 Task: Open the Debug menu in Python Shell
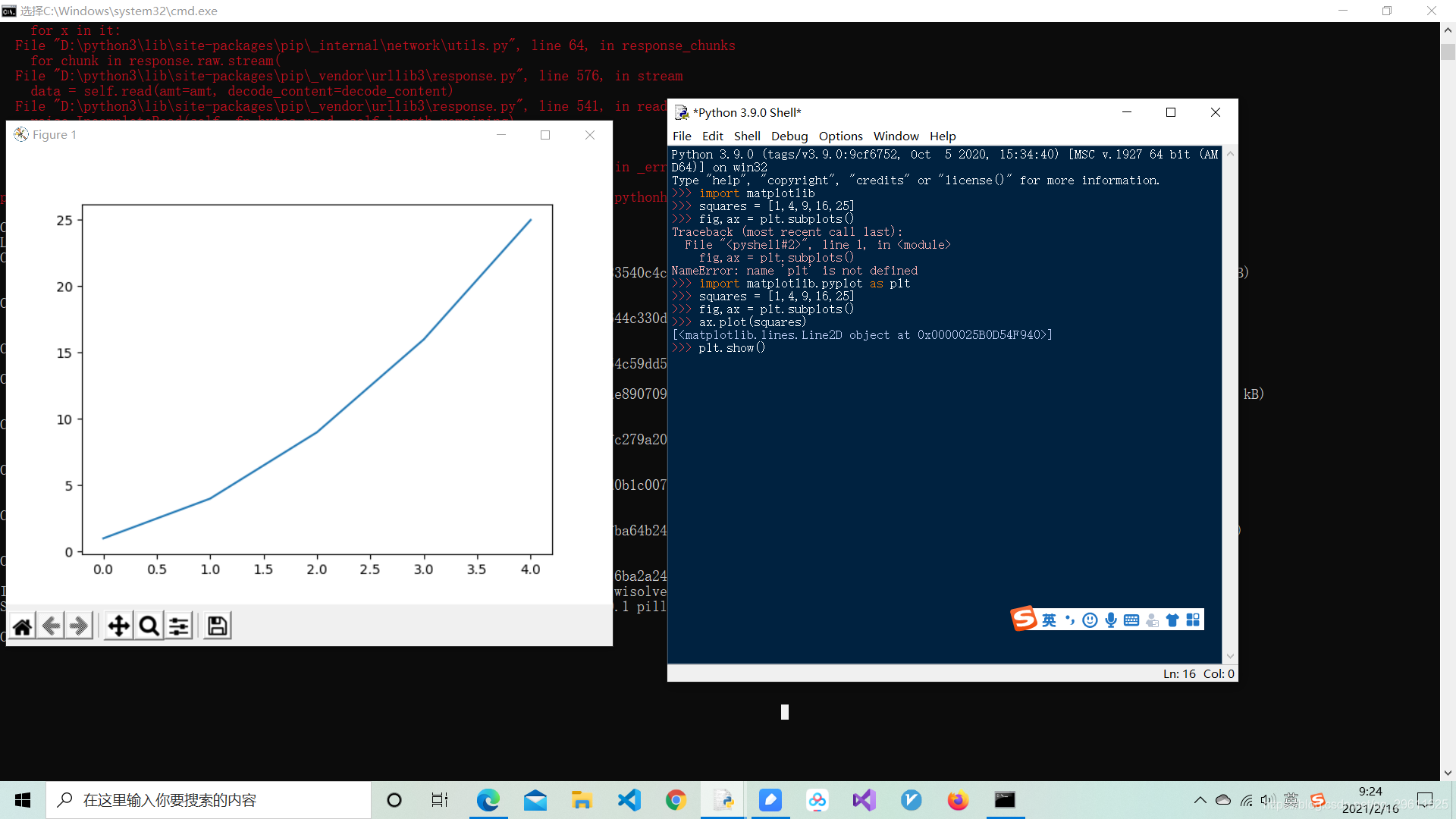tap(789, 136)
